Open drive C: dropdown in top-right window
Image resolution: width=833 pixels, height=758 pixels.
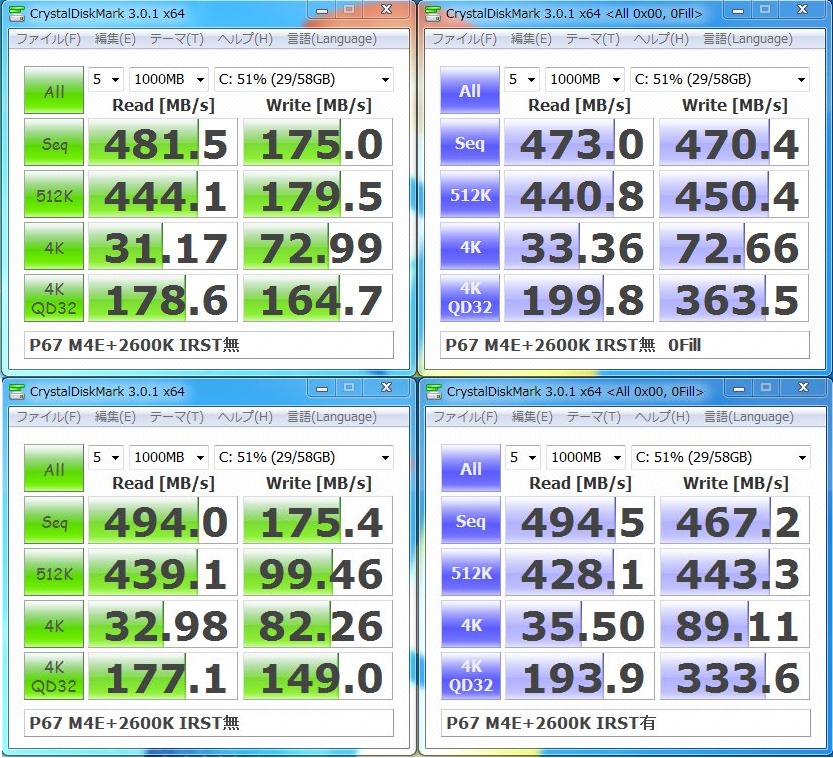tap(720, 80)
